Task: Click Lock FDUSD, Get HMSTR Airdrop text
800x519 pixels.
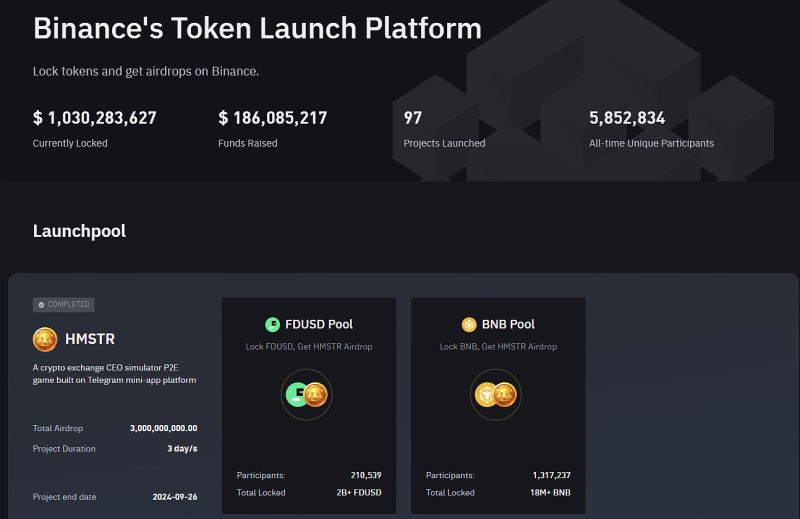Action: pos(309,347)
